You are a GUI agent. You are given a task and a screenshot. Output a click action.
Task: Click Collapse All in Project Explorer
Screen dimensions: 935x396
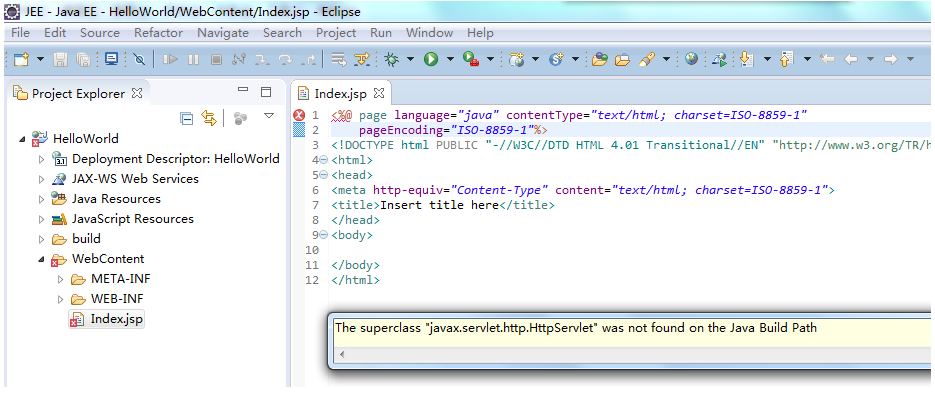coord(187,119)
